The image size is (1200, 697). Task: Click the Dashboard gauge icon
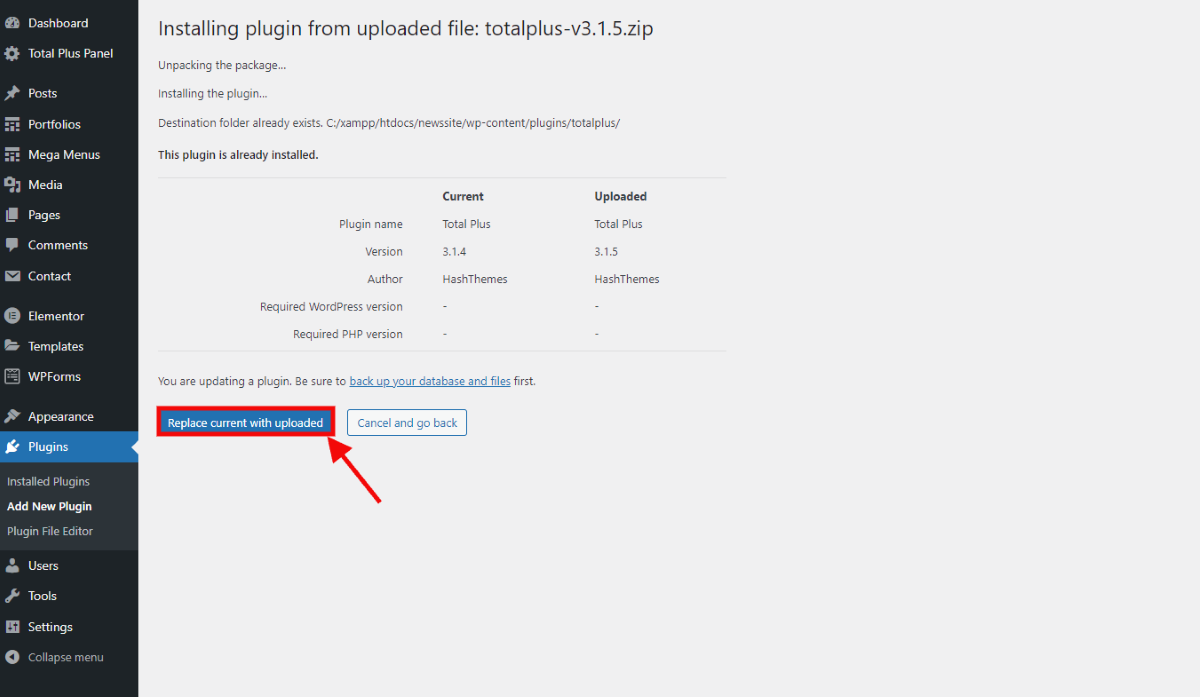(12, 23)
